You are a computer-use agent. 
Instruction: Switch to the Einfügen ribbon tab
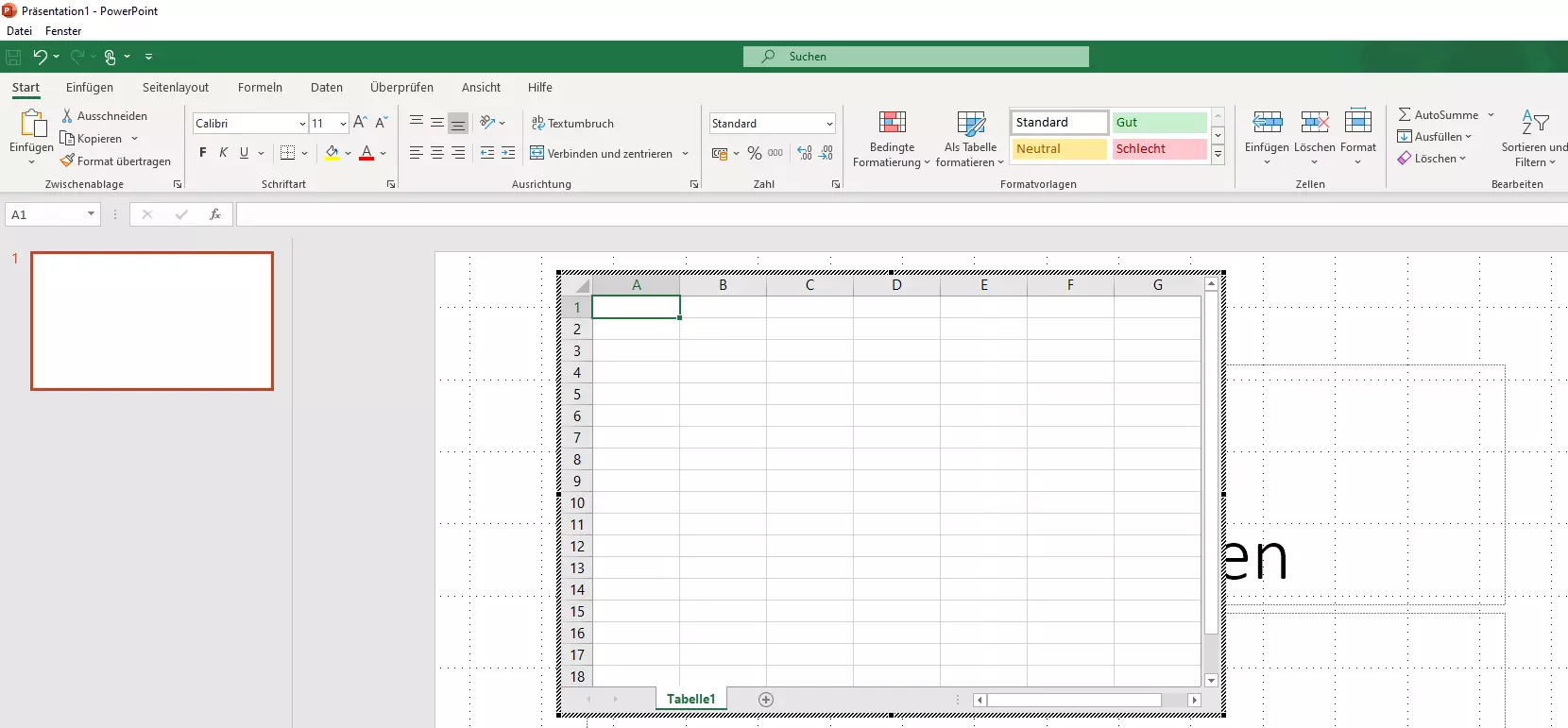click(x=90, y=87)
